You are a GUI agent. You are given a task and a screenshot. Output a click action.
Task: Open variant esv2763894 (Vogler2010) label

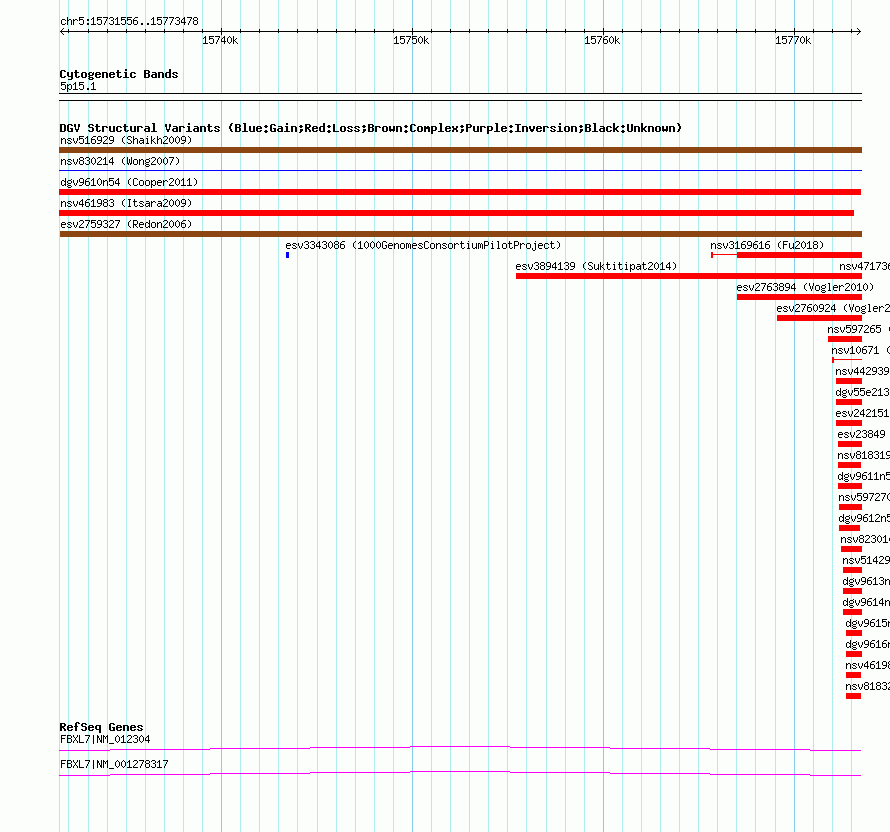click(805, 287)
